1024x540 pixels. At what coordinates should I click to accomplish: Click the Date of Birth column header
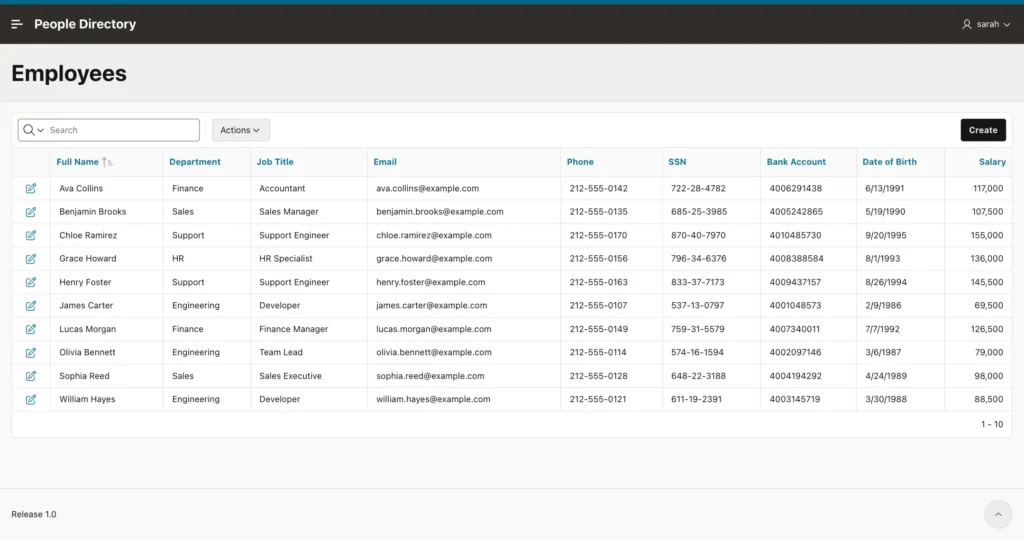pyautogui.click(x=889, y=162)
